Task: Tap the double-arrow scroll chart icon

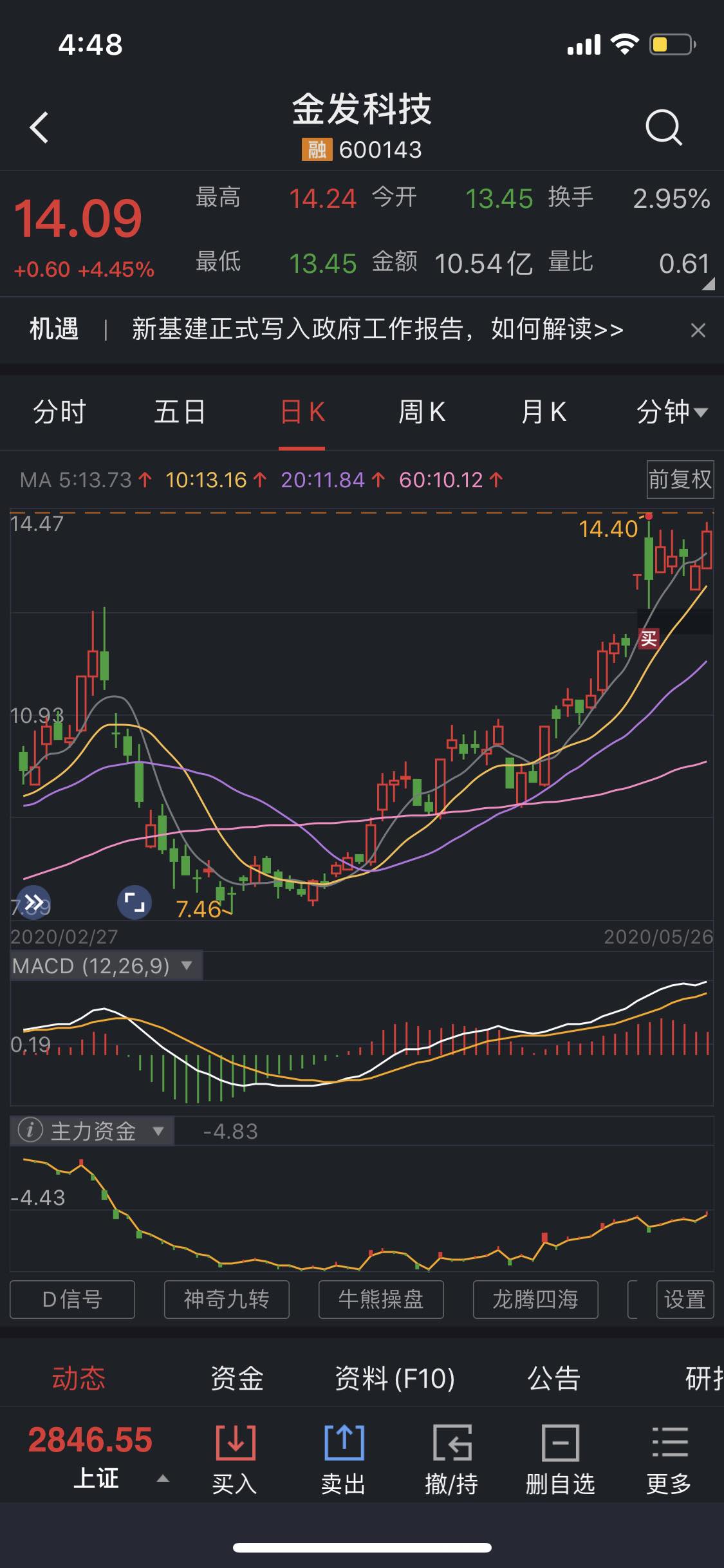Action: coord(34,902)
